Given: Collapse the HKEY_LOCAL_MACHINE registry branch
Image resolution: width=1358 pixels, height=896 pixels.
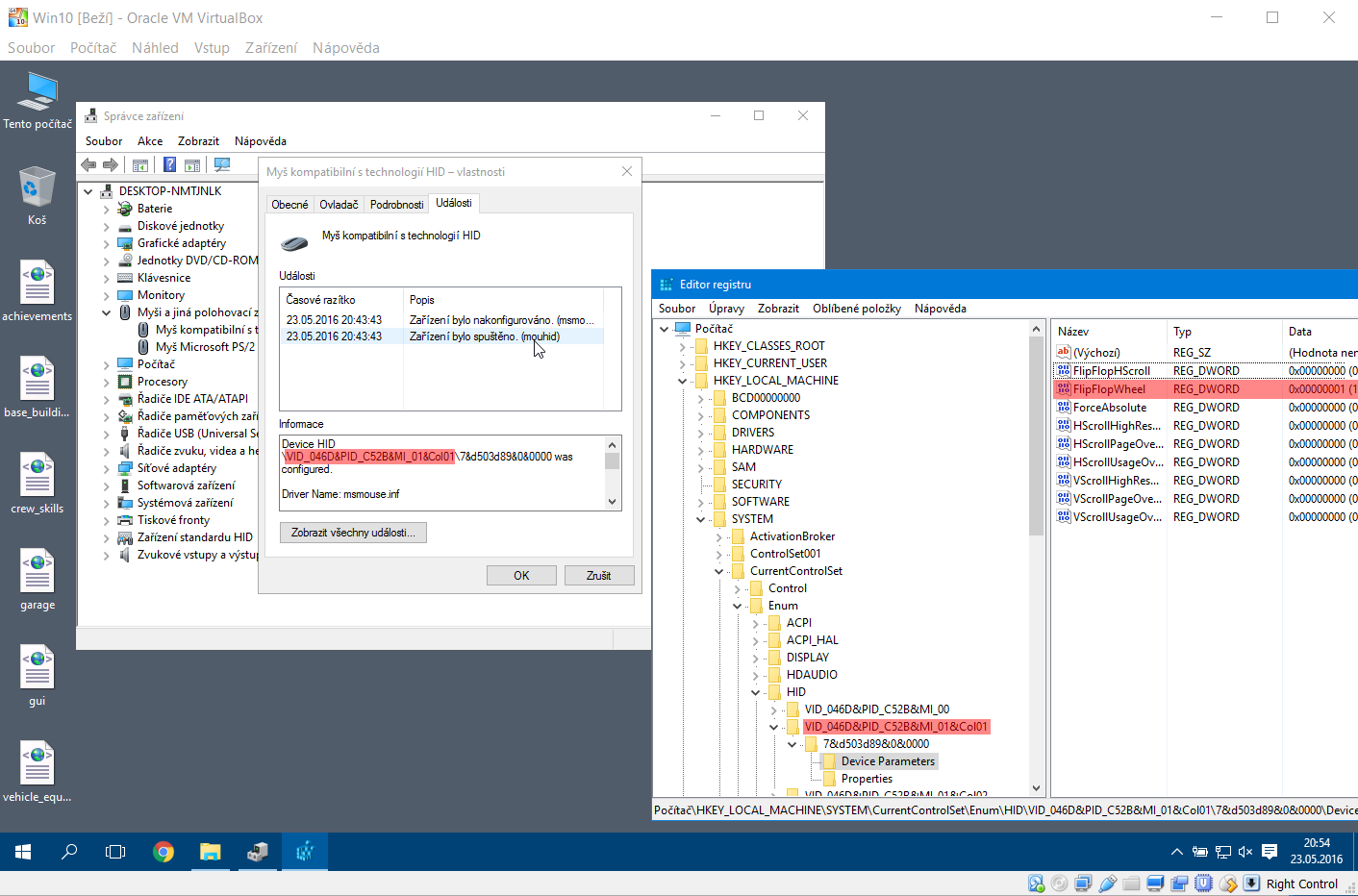Looking at the screenshot, I should [x=682, y=381].
